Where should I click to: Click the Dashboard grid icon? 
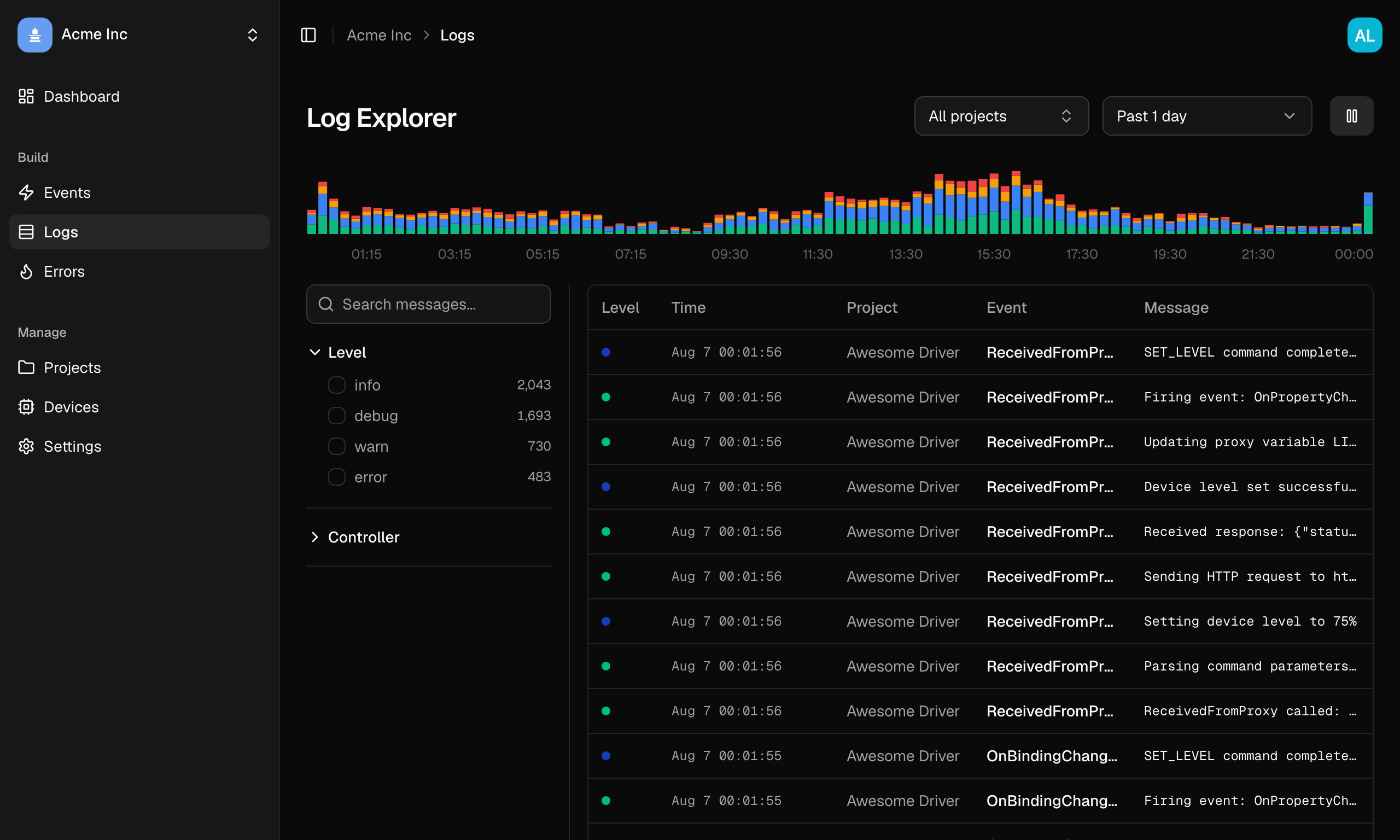[26, 96]
